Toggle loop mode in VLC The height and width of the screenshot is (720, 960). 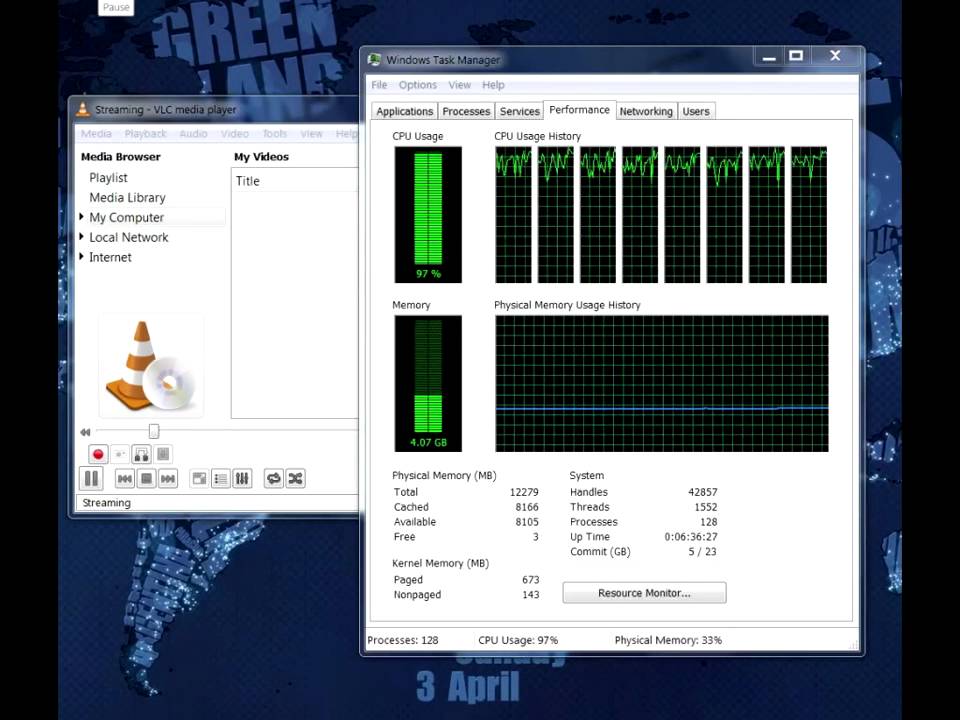point(274,479)
